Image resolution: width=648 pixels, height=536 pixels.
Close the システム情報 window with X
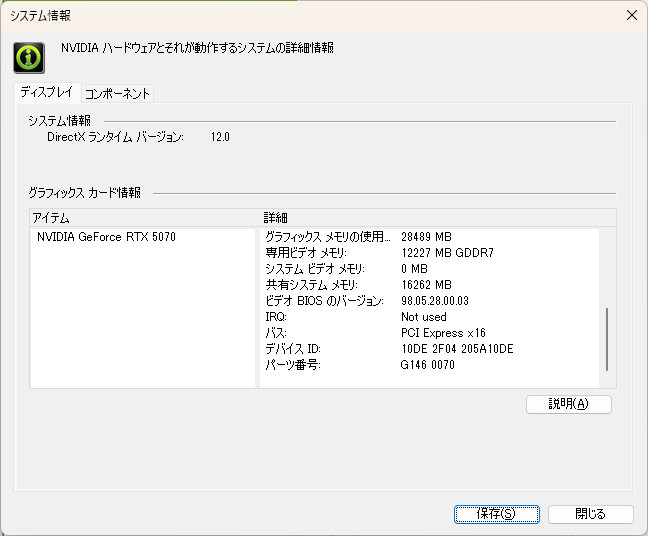coord(631,15)
